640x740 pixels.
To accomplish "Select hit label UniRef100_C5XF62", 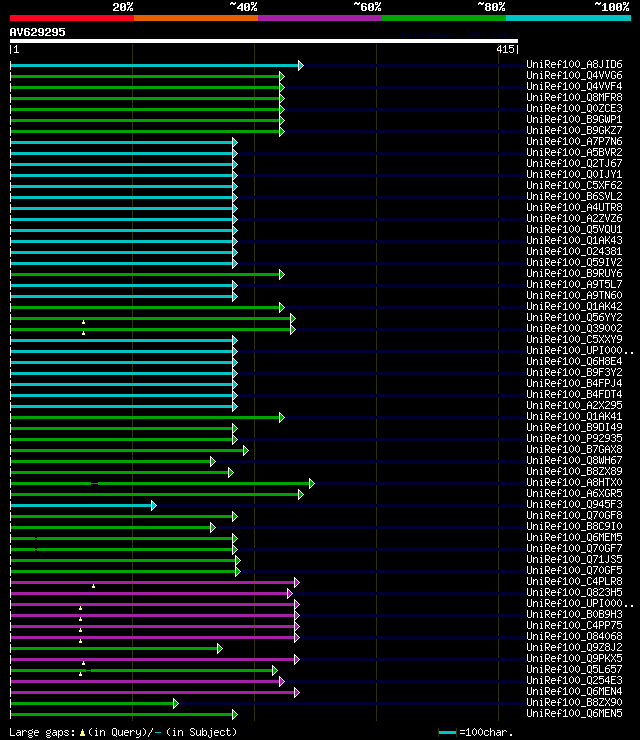I will click(574, 185).
